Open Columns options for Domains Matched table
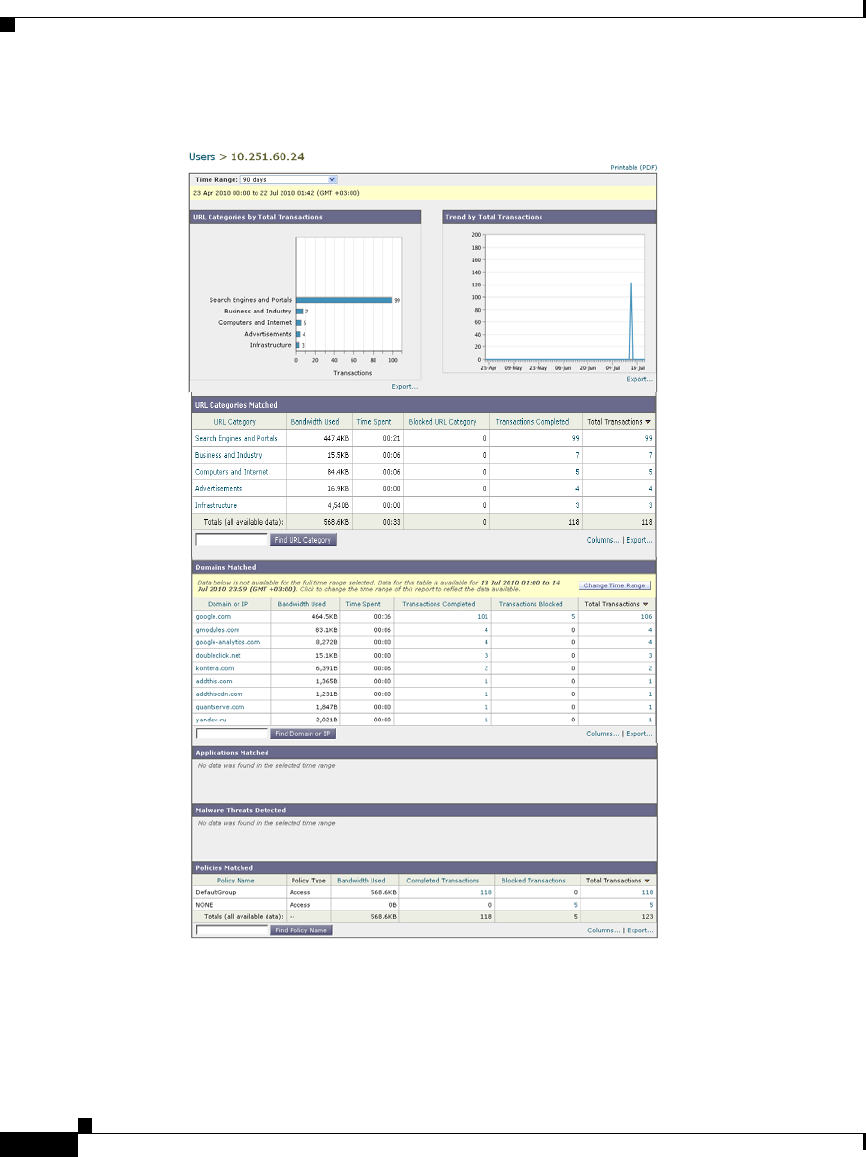Image resolution: width=866 pixels, height=1157 pixels. click(603, 733)
